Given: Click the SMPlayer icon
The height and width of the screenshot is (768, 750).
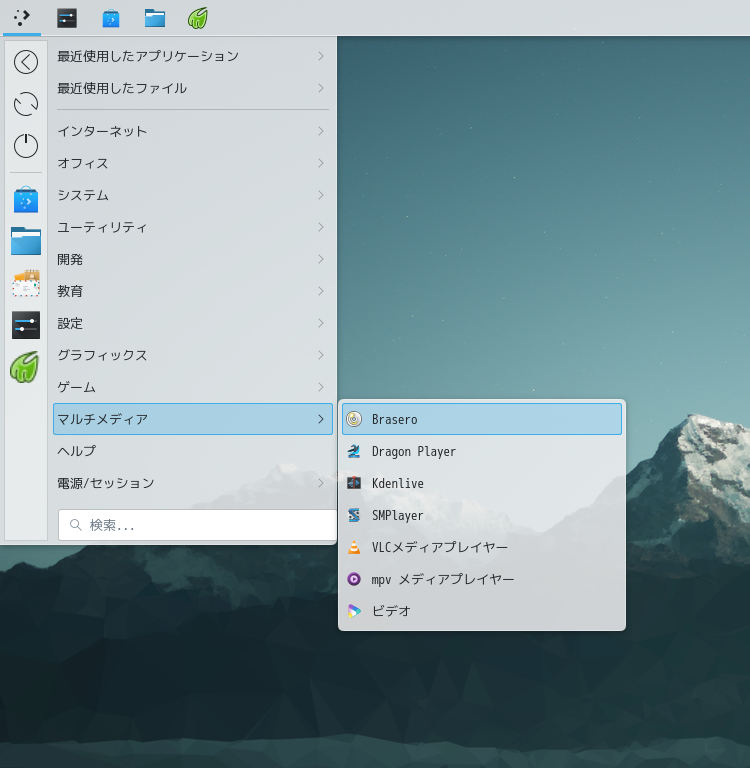Looking at the screenshot, I should 354,515.
